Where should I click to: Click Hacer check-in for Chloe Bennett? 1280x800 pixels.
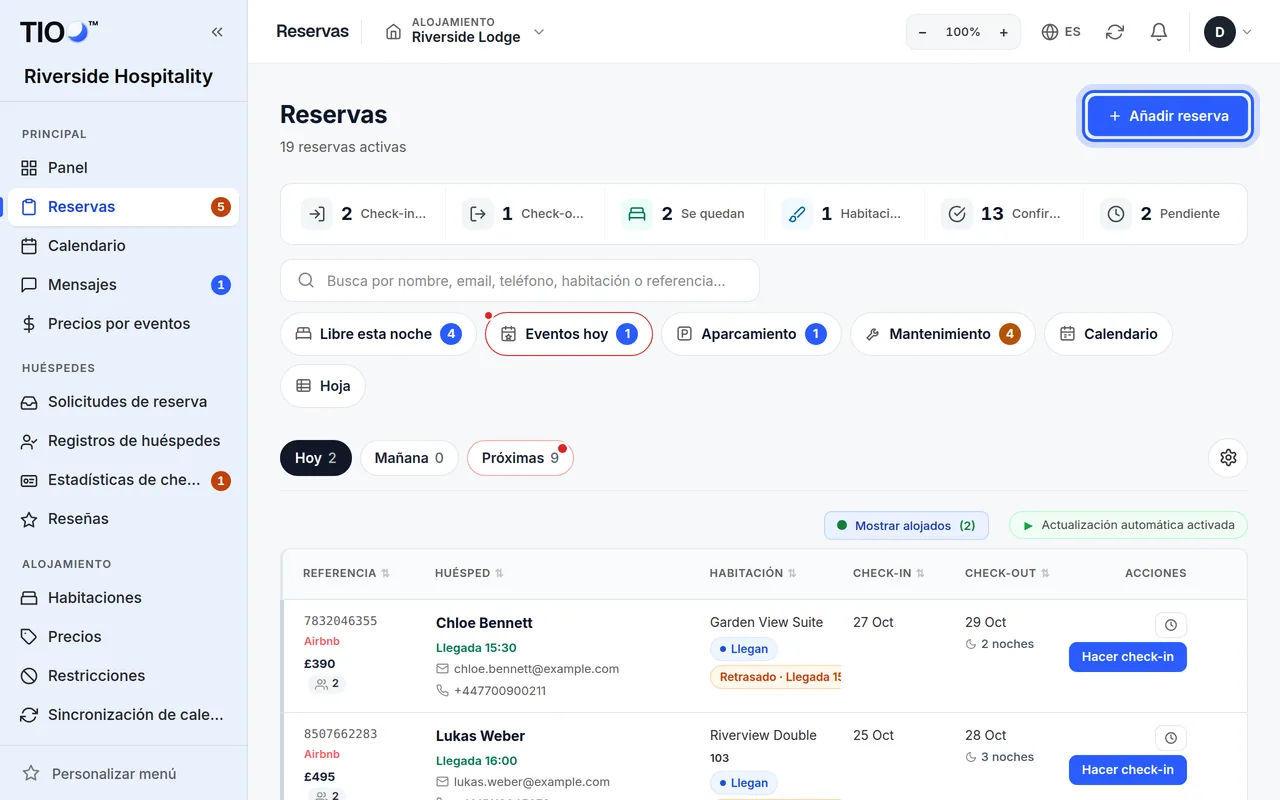(1127, 657)
